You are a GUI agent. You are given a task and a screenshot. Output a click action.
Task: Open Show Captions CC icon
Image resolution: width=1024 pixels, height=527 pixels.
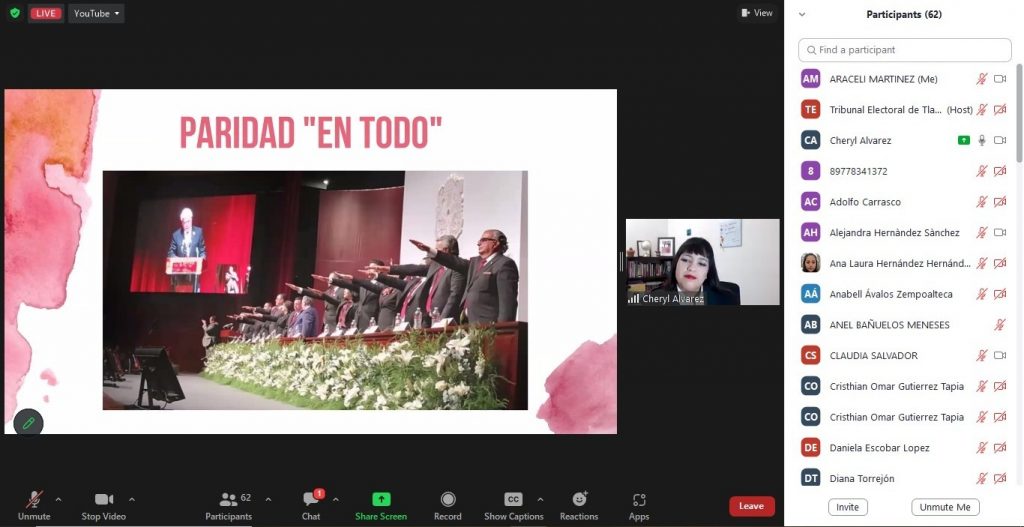pyautogui.click(x=513, y=499)
